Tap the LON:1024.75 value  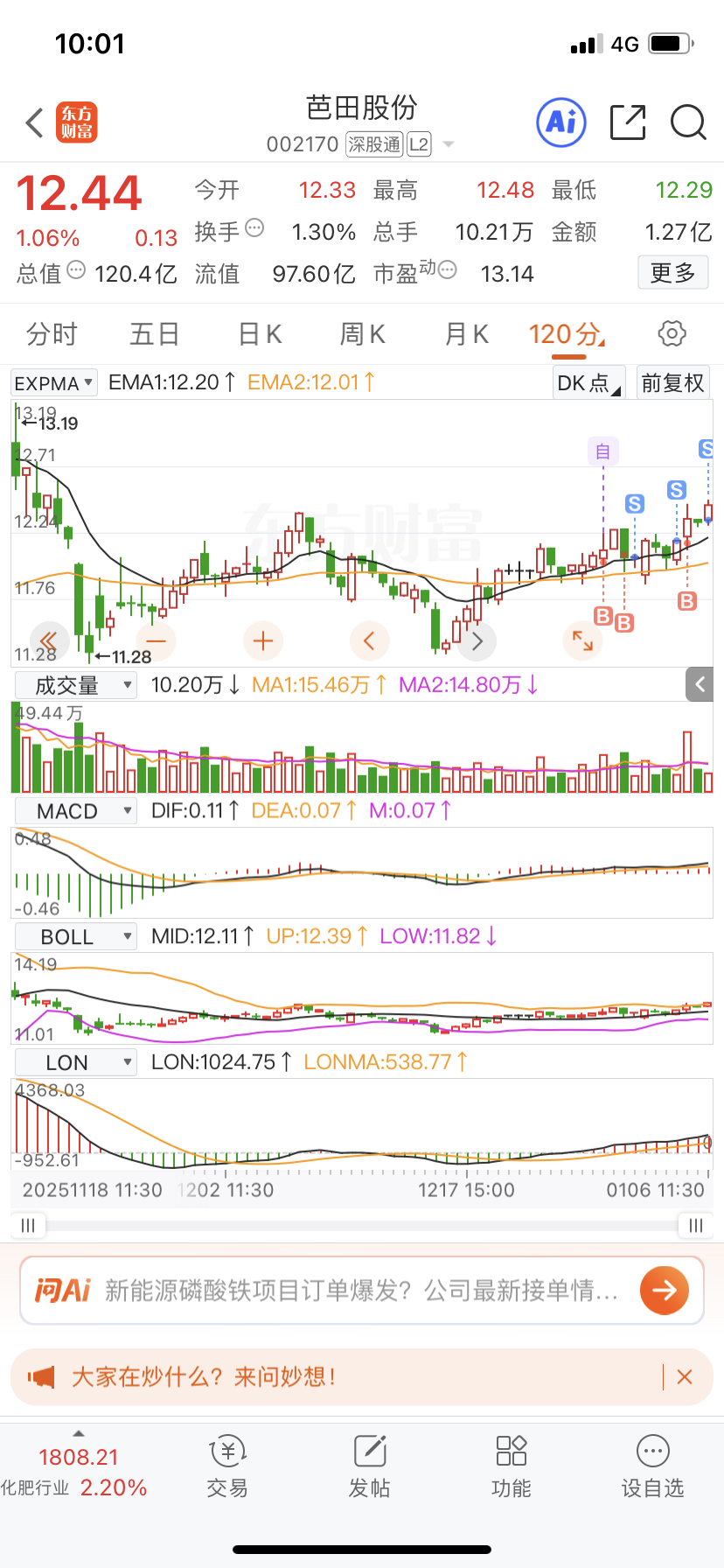222,1062
